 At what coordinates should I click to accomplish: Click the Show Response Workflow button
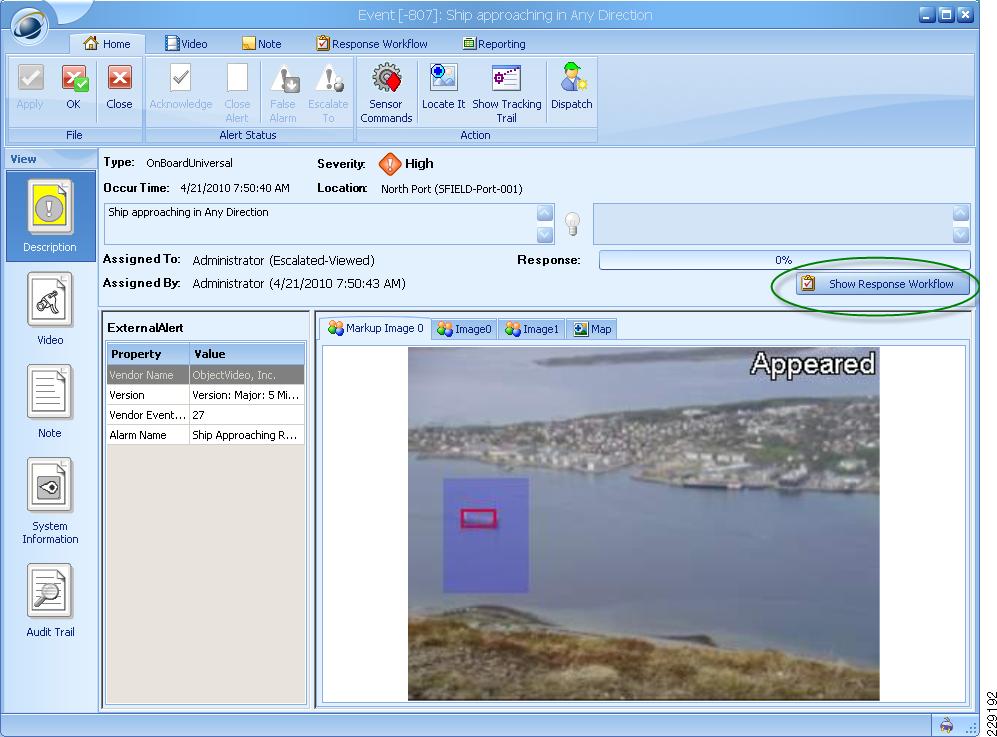(883, 284)
